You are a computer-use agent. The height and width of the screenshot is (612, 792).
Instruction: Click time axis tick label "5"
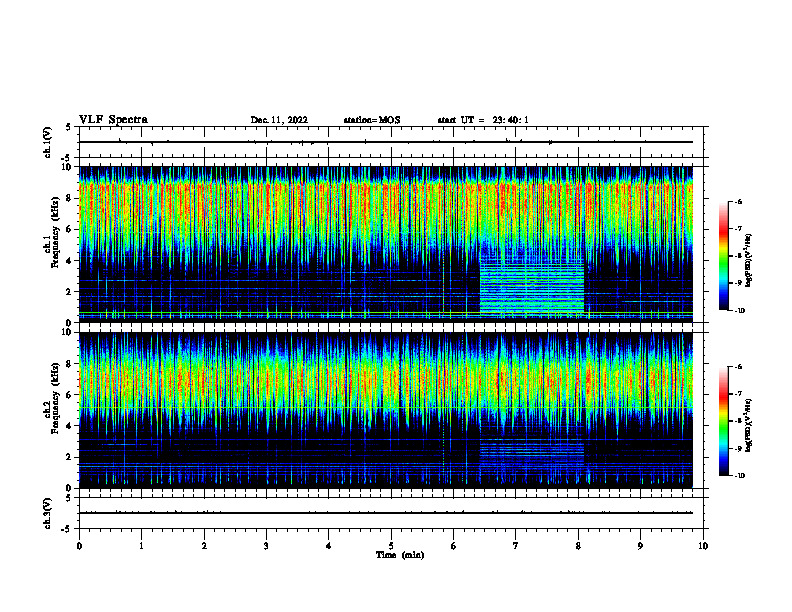pos(391,546)
